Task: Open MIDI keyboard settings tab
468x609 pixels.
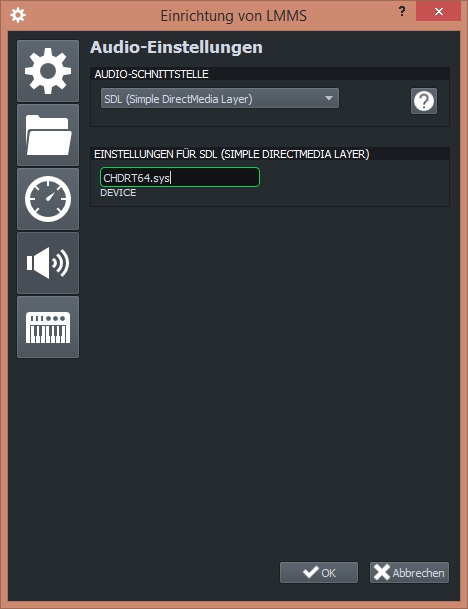Action: (x=48, y=327)
